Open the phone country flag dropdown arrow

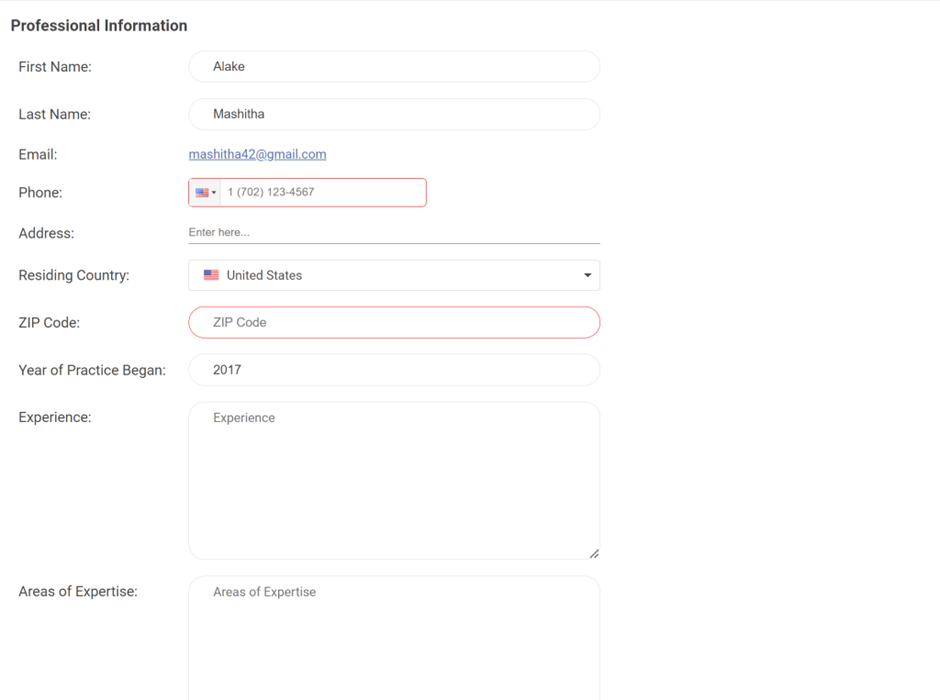click(x=214, y=192)
